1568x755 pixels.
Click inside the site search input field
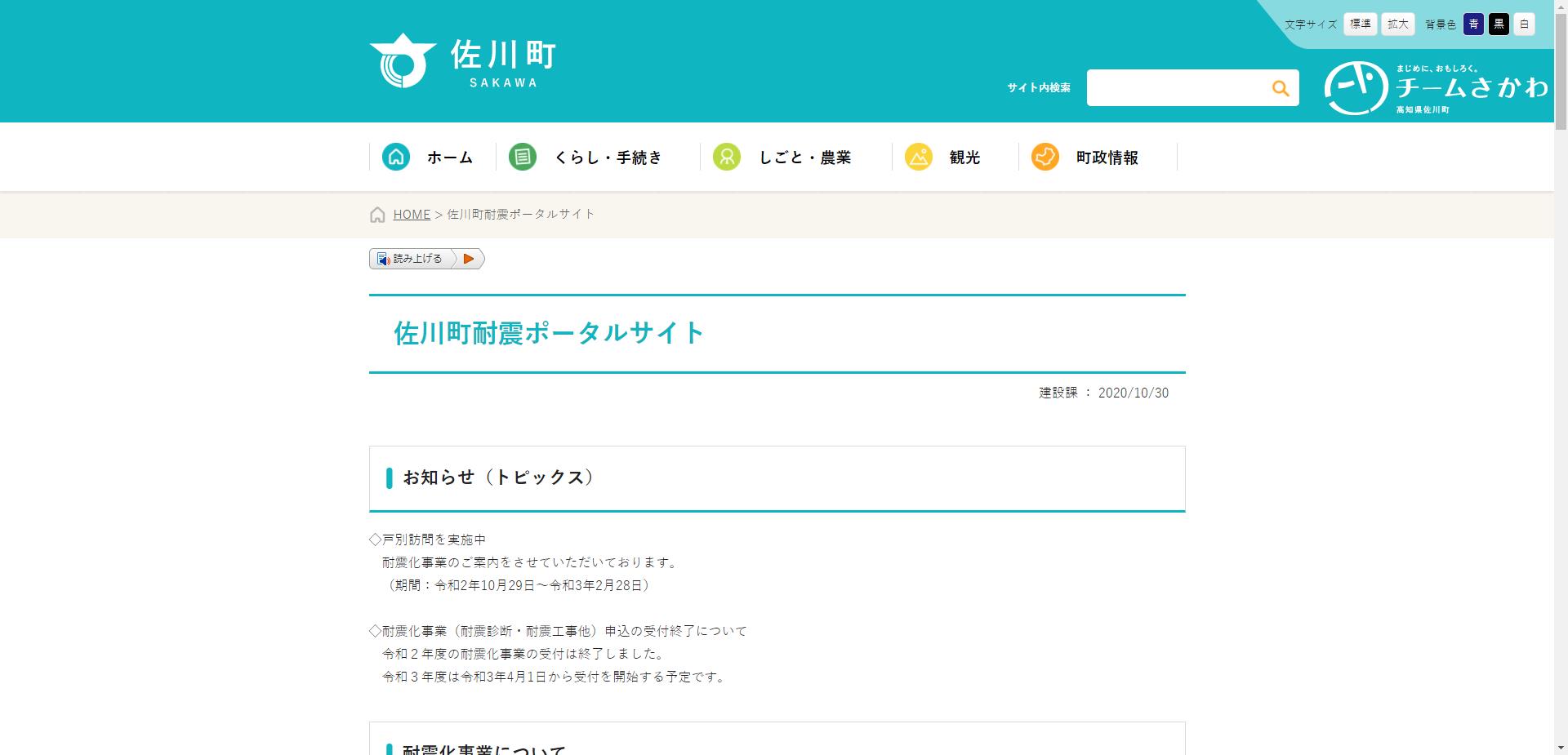point(1176,87)
